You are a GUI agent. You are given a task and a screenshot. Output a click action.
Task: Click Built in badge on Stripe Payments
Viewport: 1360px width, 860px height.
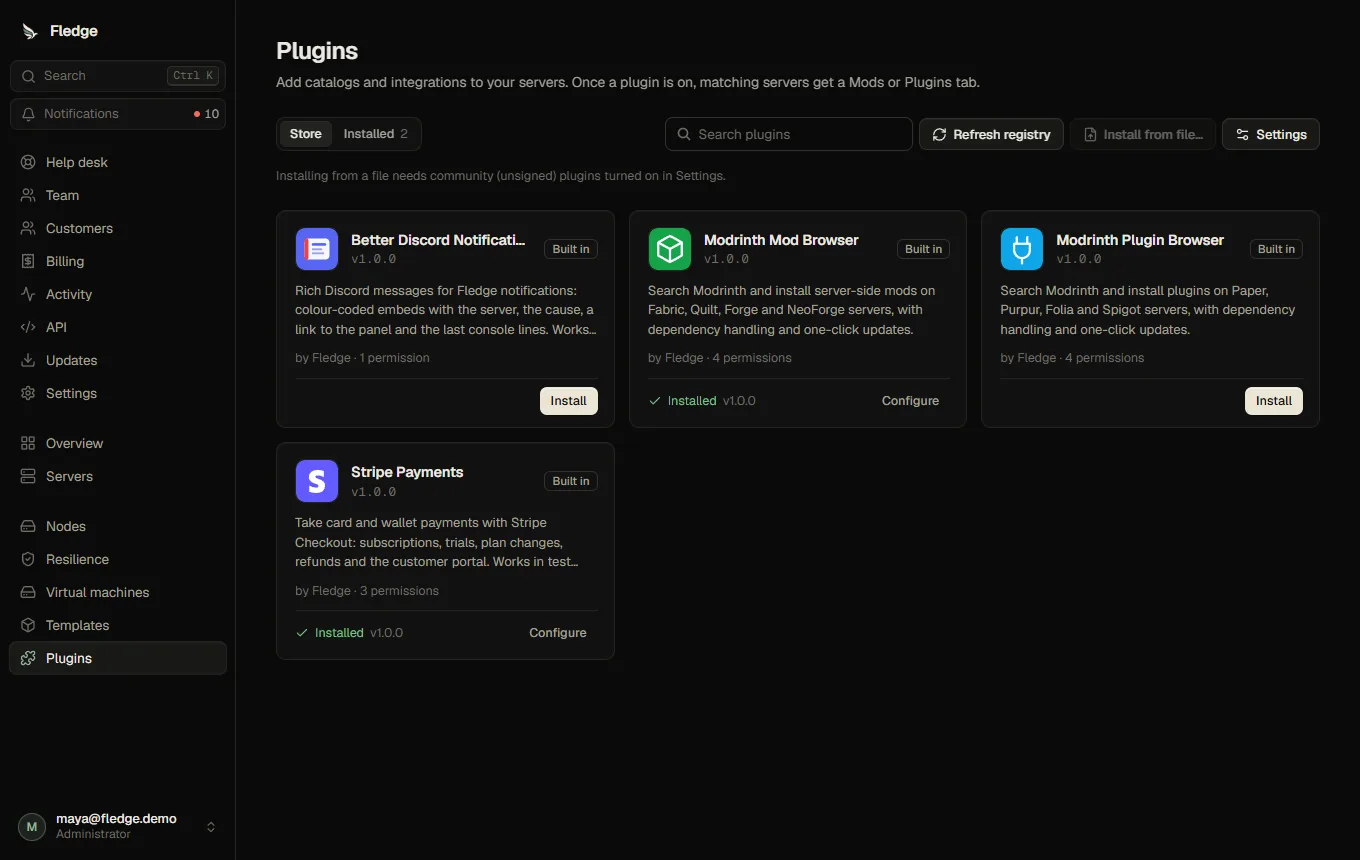coord(571,481)
